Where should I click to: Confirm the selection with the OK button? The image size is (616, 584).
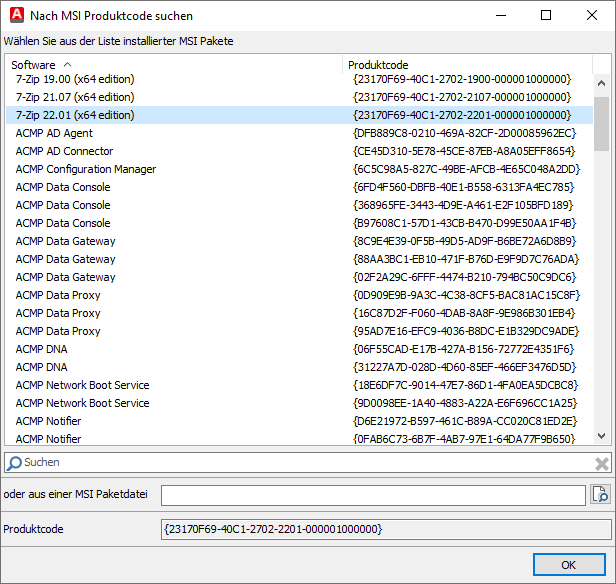tap(568, 565)
